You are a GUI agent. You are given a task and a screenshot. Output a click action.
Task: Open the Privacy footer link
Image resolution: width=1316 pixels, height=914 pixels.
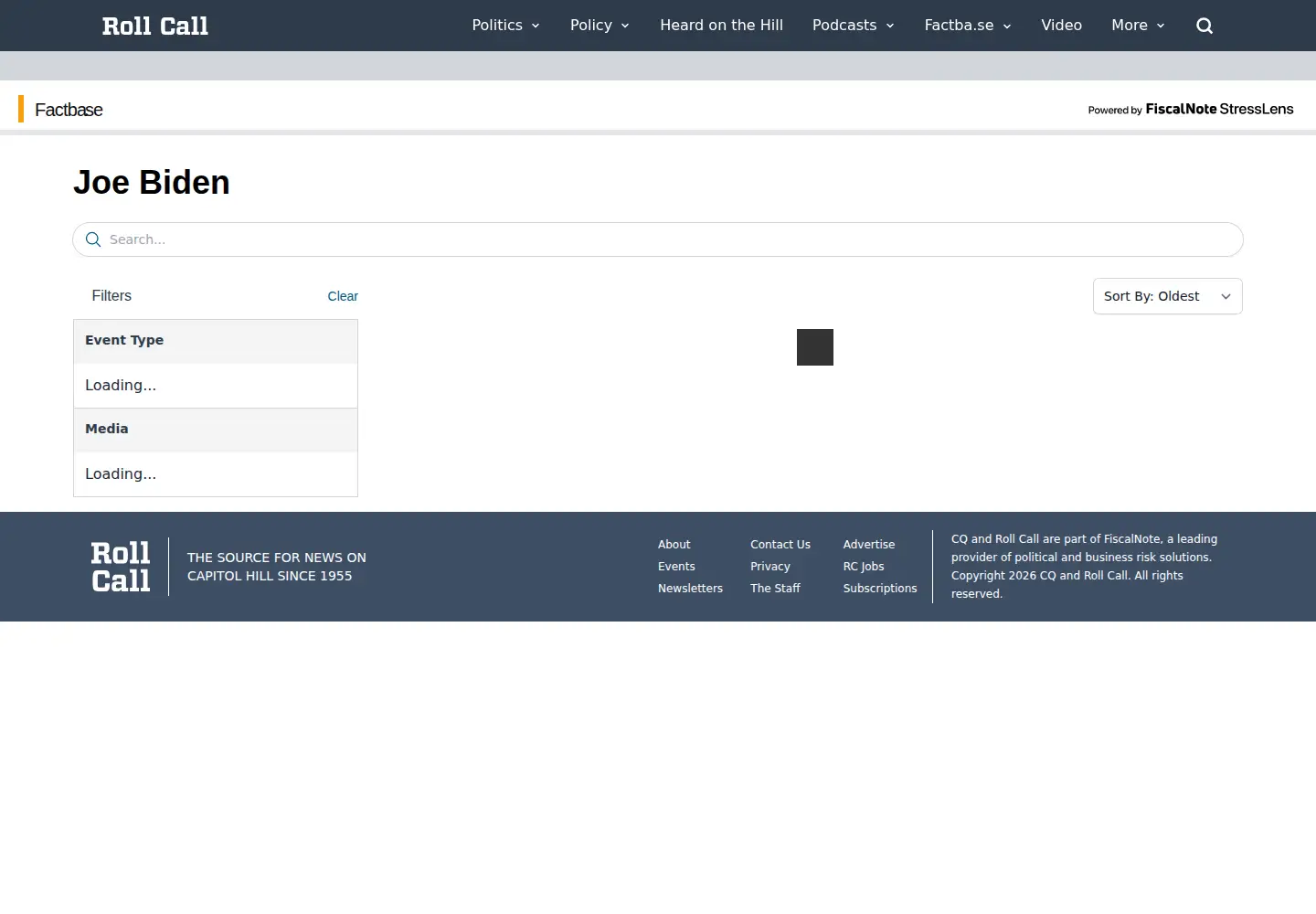pyautogui.click(x=770, y=567)
